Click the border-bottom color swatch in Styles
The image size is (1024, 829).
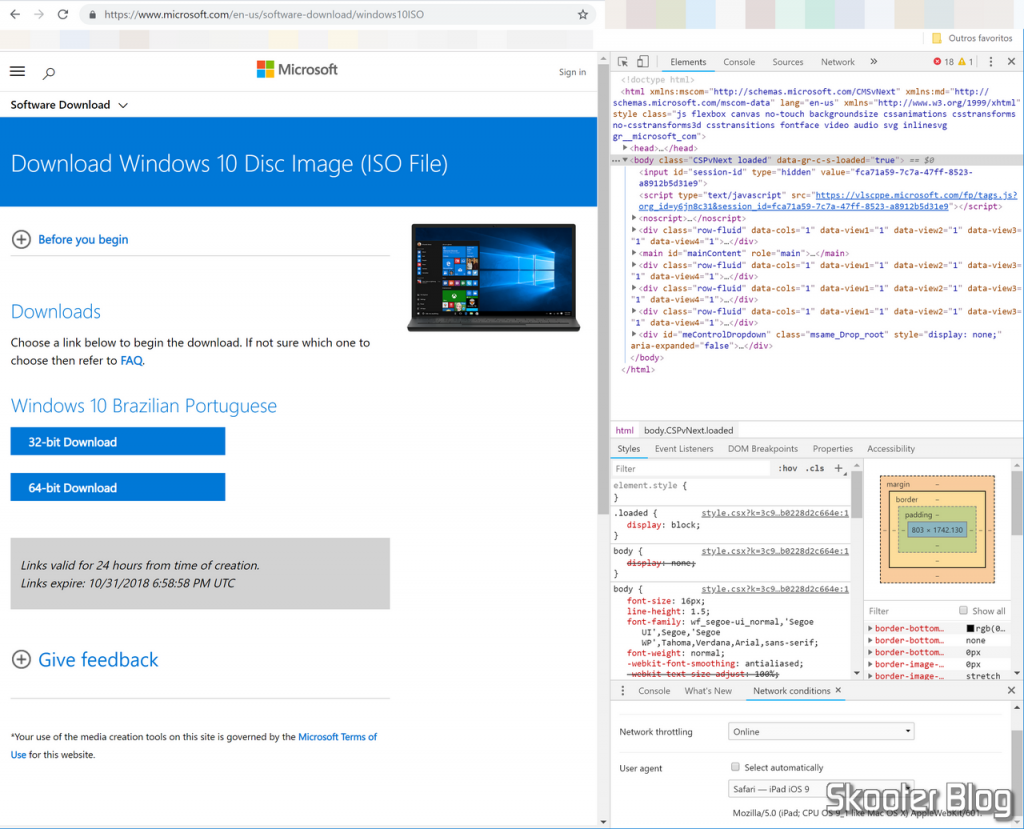(970, 628)
